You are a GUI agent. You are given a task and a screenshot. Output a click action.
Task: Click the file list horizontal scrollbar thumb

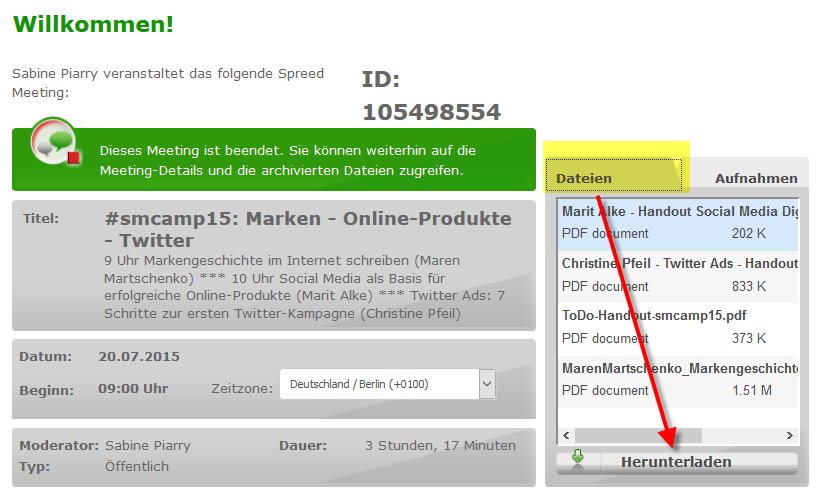pyautogui.click(x=638, y=435)
